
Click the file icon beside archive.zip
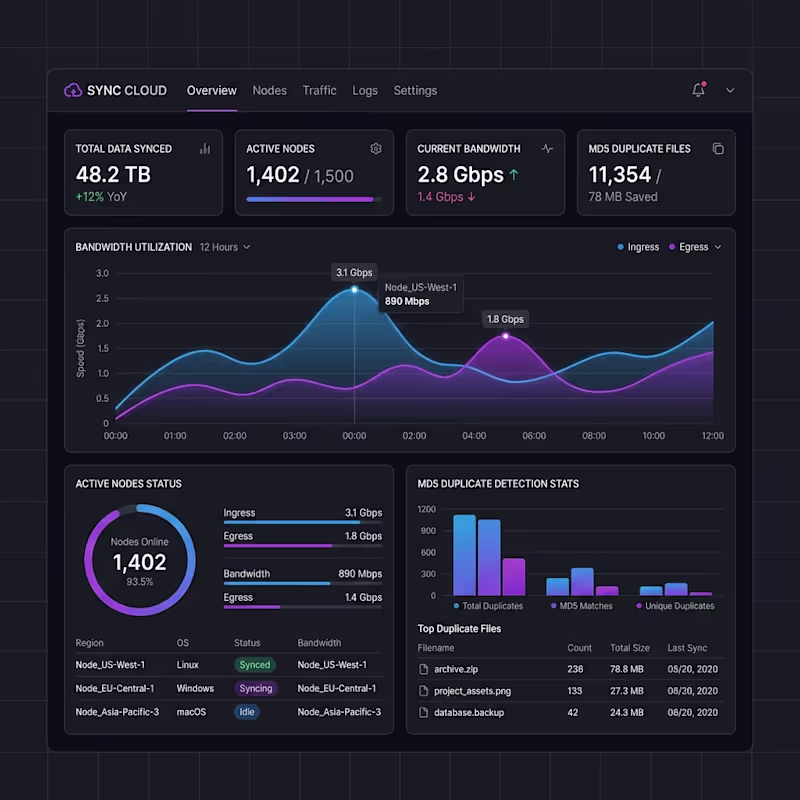423,669
